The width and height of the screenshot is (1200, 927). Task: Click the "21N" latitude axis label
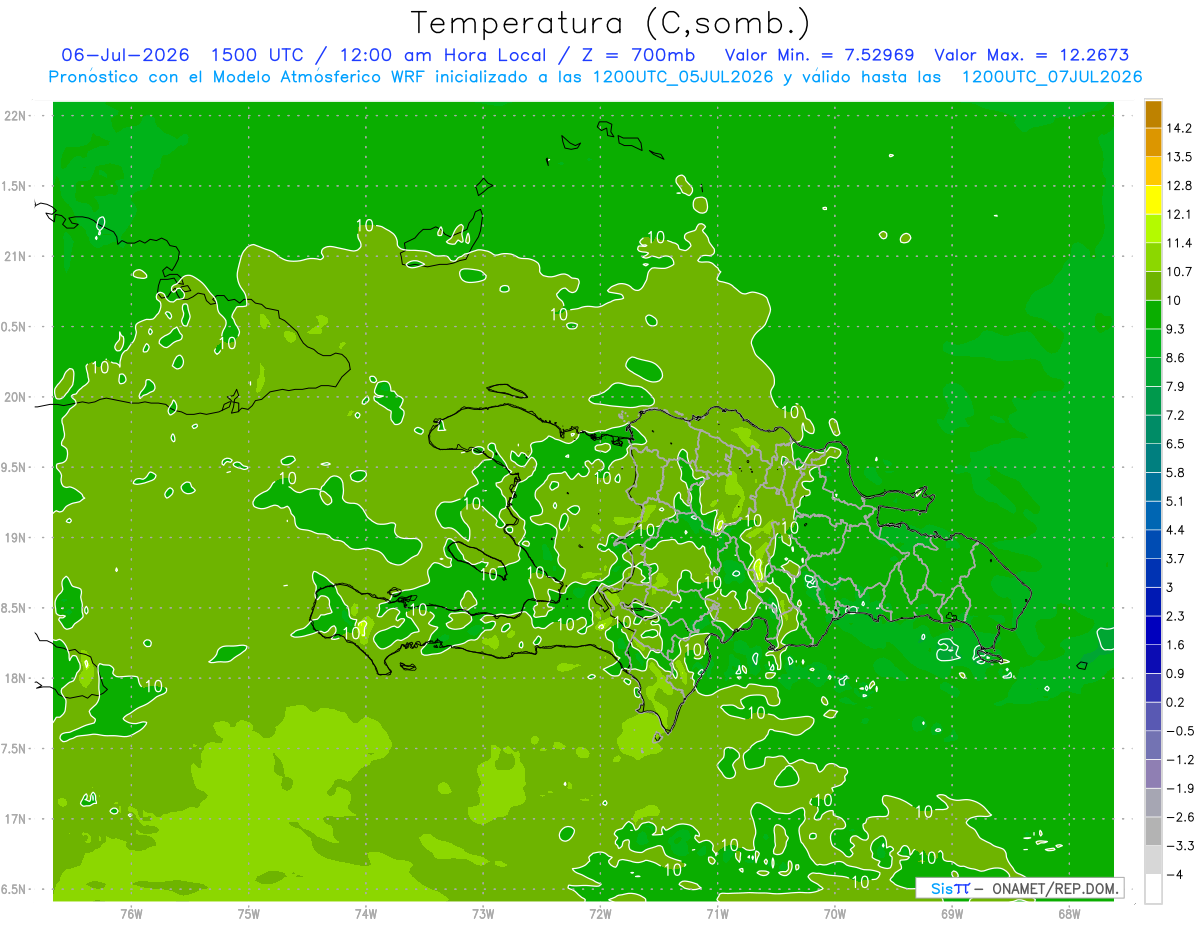click(14, 256)
